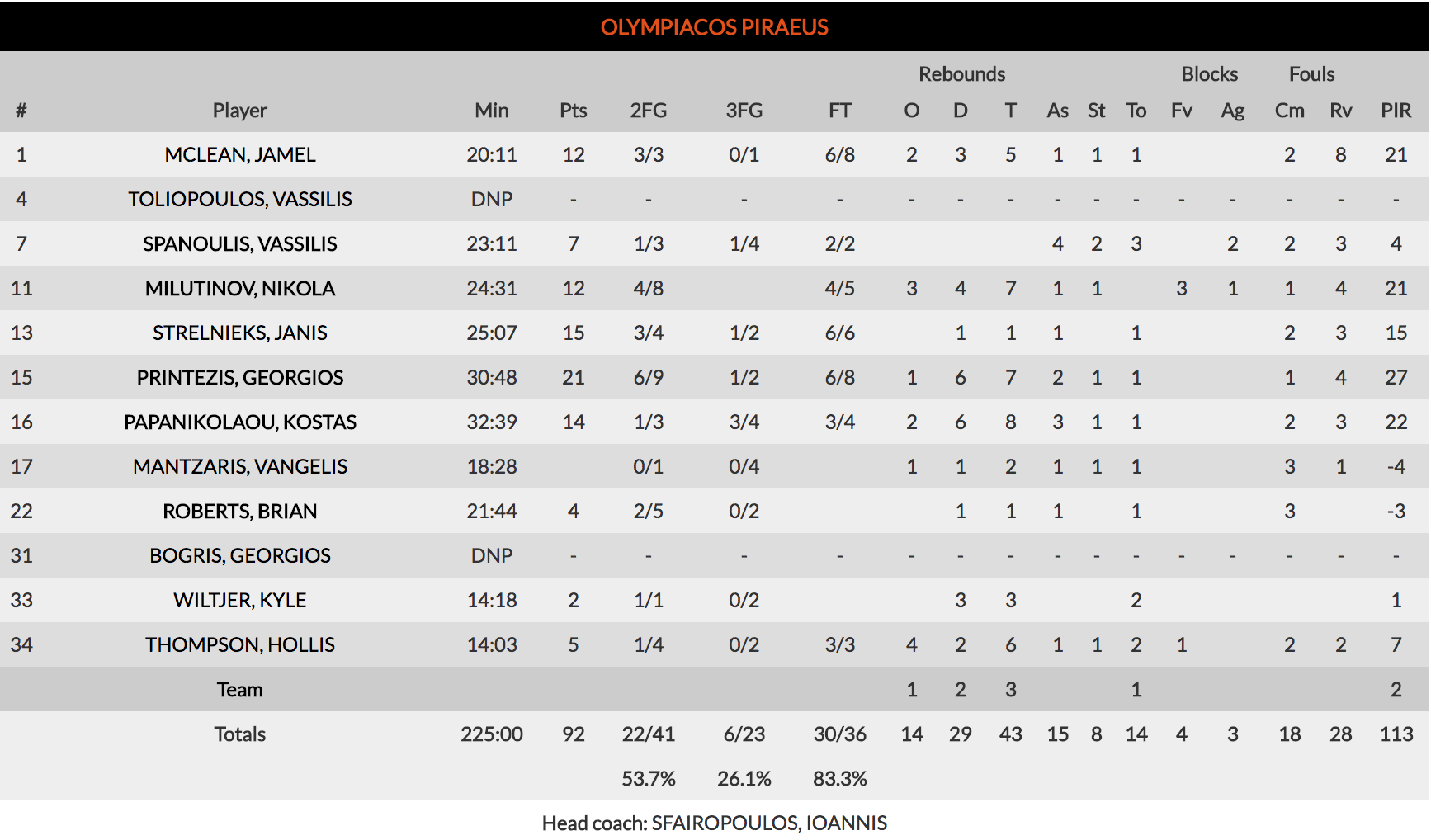
Task: Click the Min column header
Action: pos(491,111)
